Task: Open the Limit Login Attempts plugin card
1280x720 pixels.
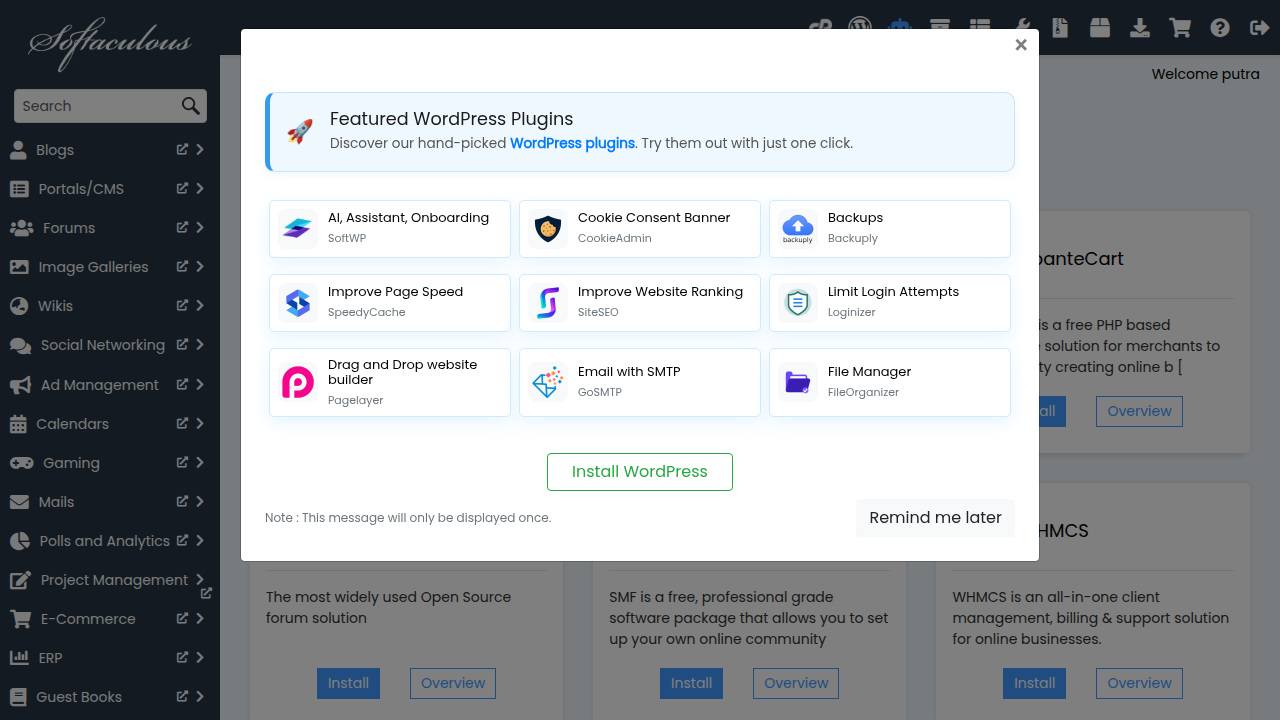Action: (x=890, y=303)
